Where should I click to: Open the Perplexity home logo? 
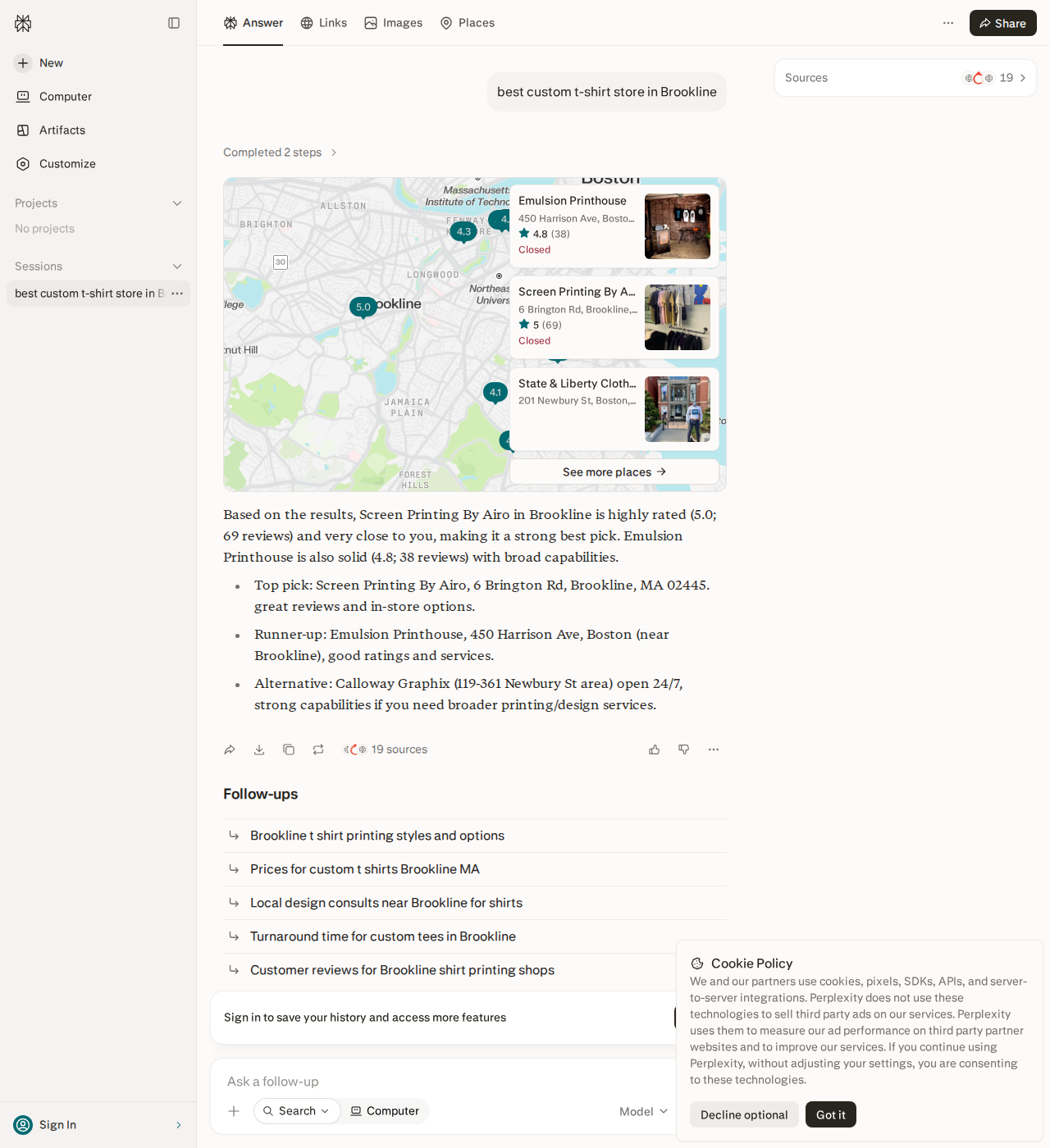(x=23, y=23)
